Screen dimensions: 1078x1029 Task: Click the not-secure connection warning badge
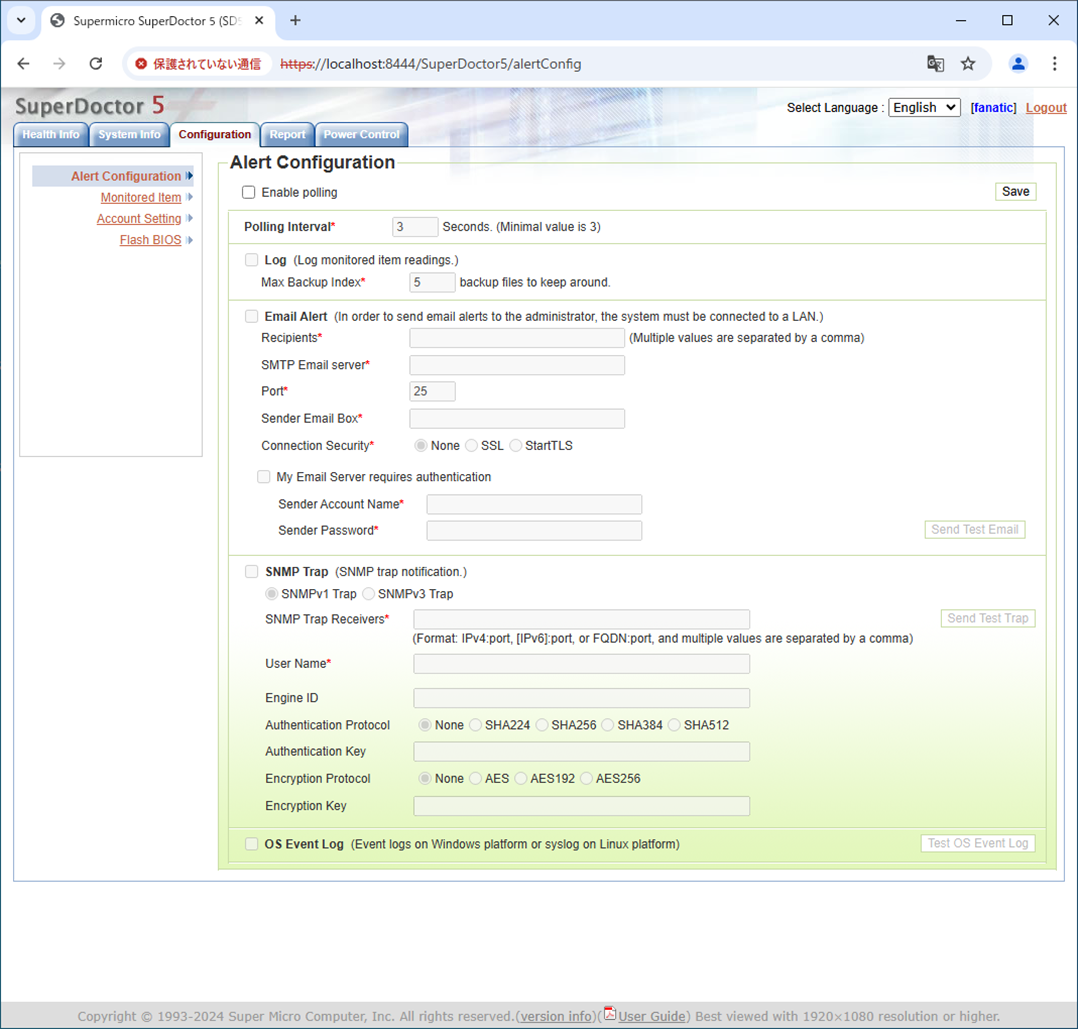point(198,64)
